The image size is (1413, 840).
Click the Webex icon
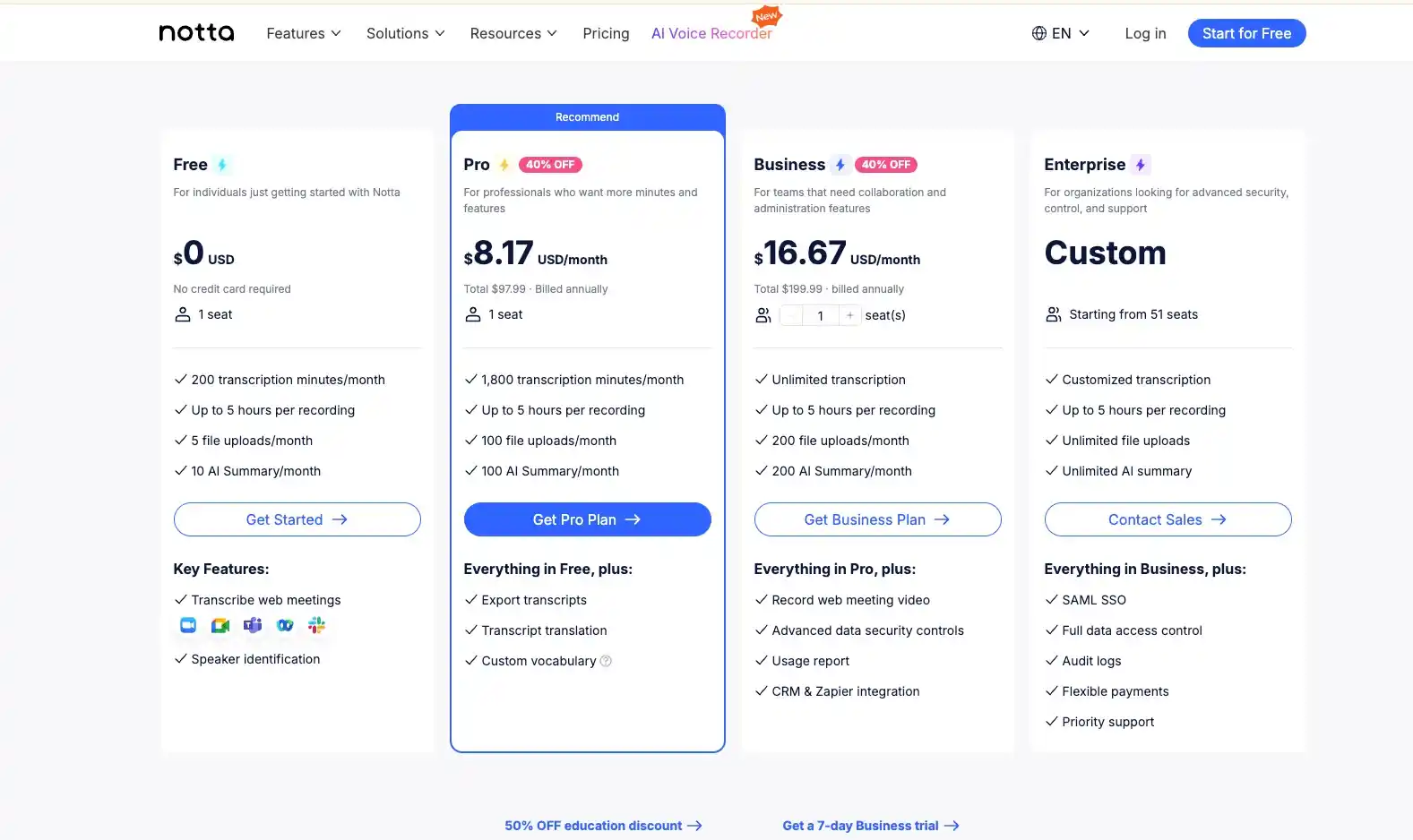pos(285,625)
